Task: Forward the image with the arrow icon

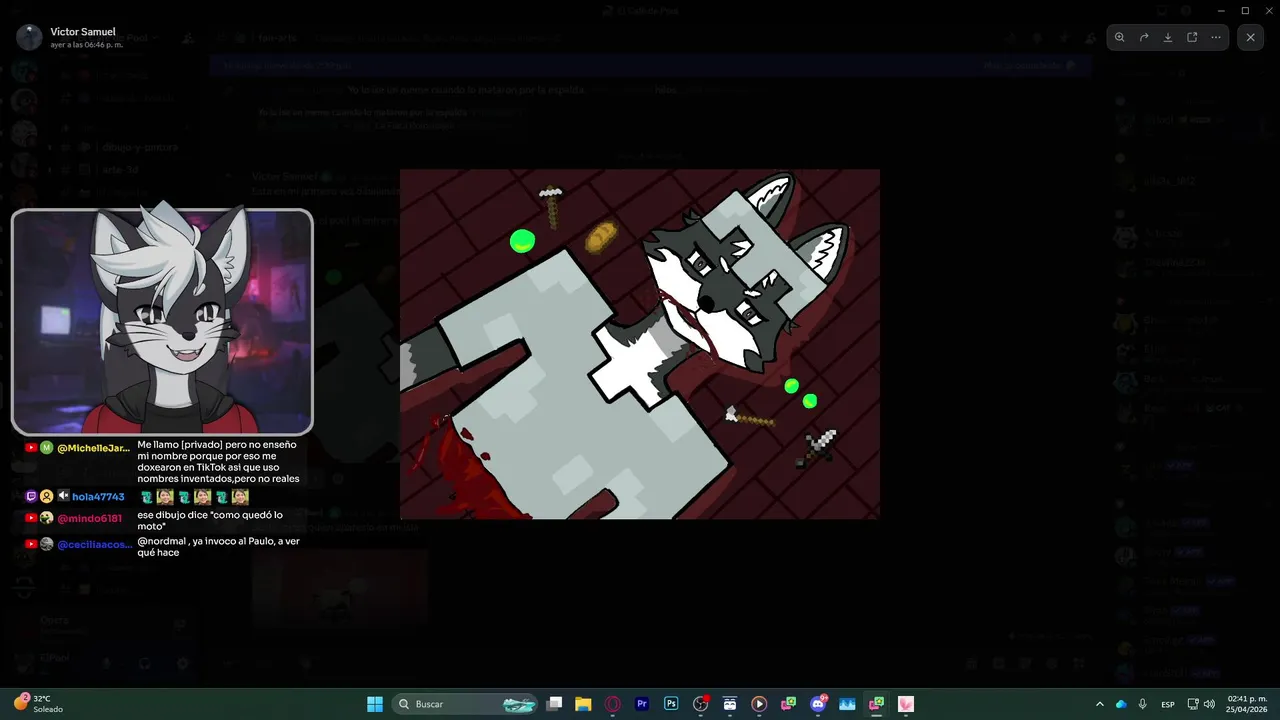Action: pyautogui.click(x=1144, y=37)
